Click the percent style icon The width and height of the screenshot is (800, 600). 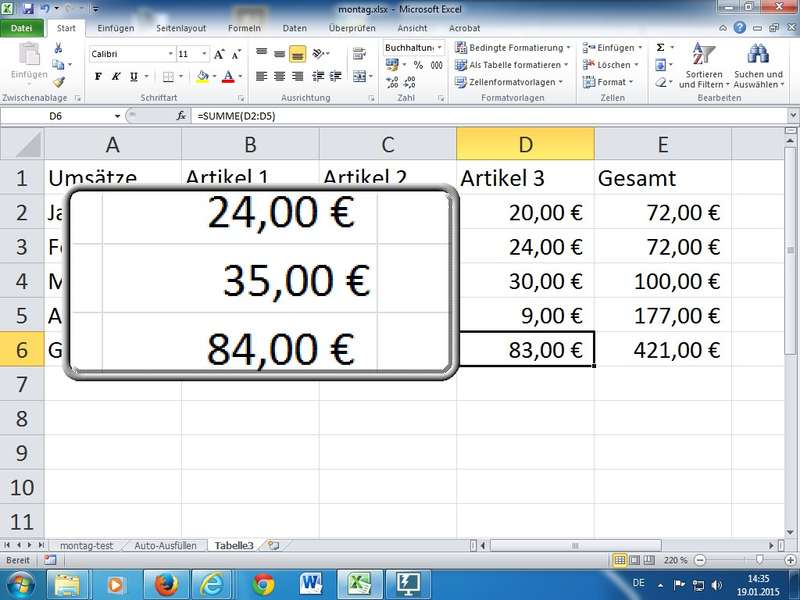419,65
